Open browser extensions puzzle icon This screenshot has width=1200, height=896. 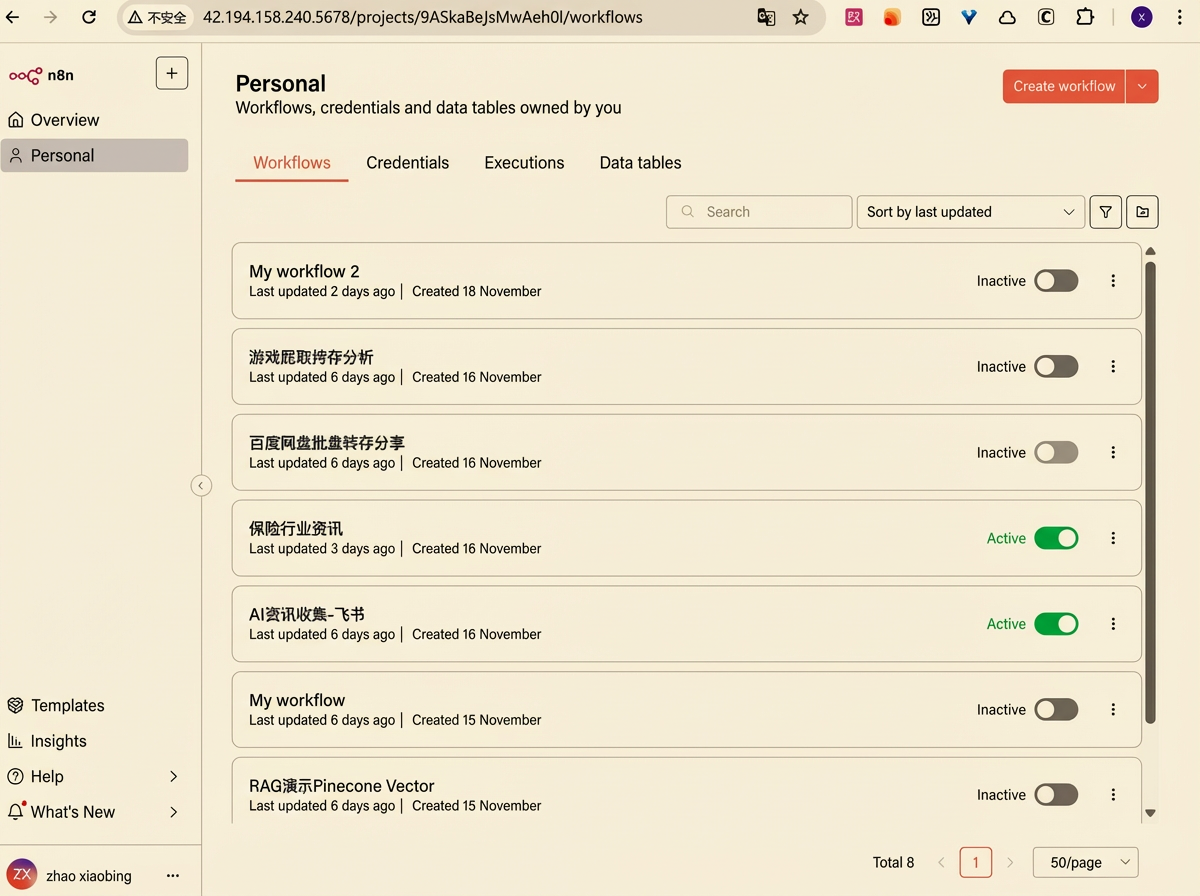[1084, 17]
